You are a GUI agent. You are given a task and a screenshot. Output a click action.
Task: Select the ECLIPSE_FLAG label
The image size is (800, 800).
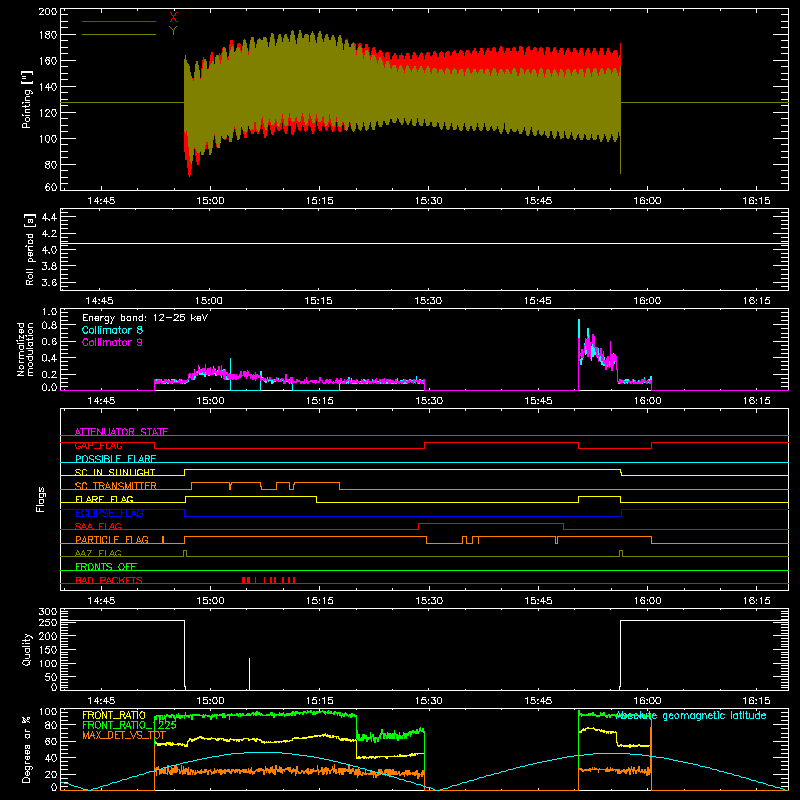pyautogui.click(x=109, y=513)
